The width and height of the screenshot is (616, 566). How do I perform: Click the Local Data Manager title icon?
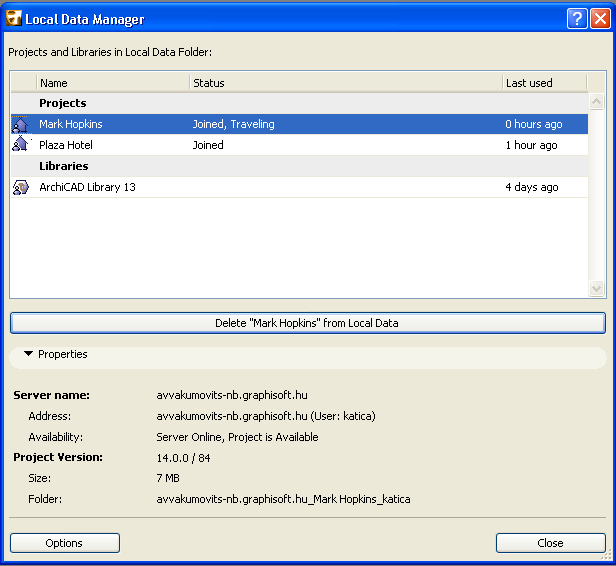point(14,19)
